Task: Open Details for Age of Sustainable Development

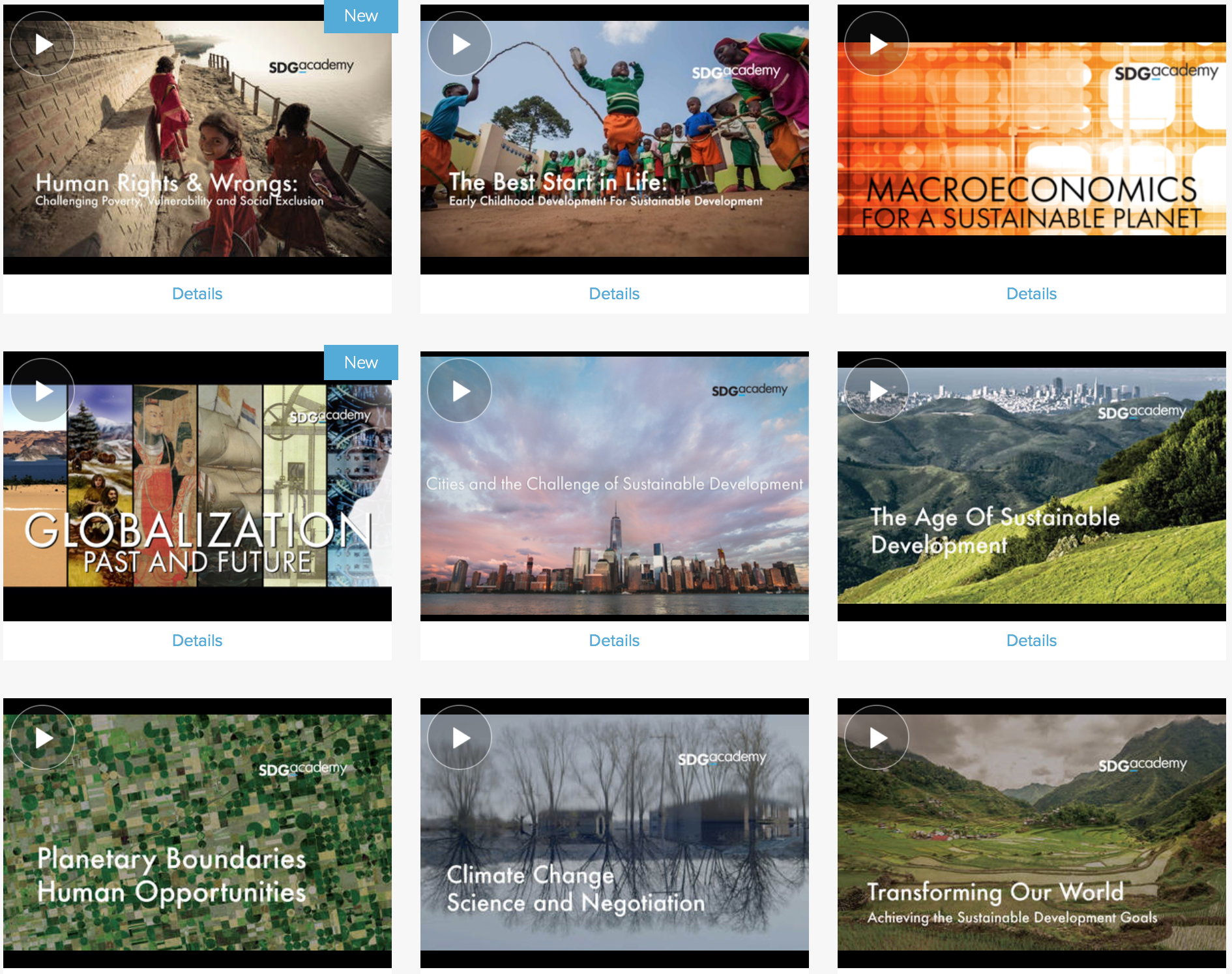Action: click(x=1031, y=641)
